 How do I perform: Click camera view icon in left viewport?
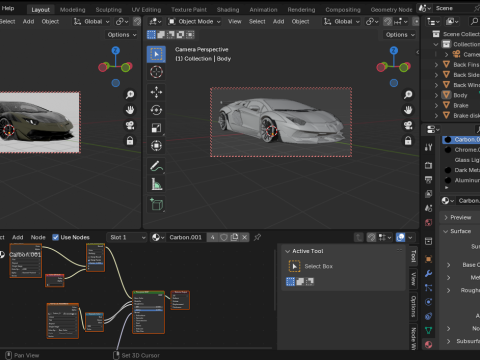130,125
